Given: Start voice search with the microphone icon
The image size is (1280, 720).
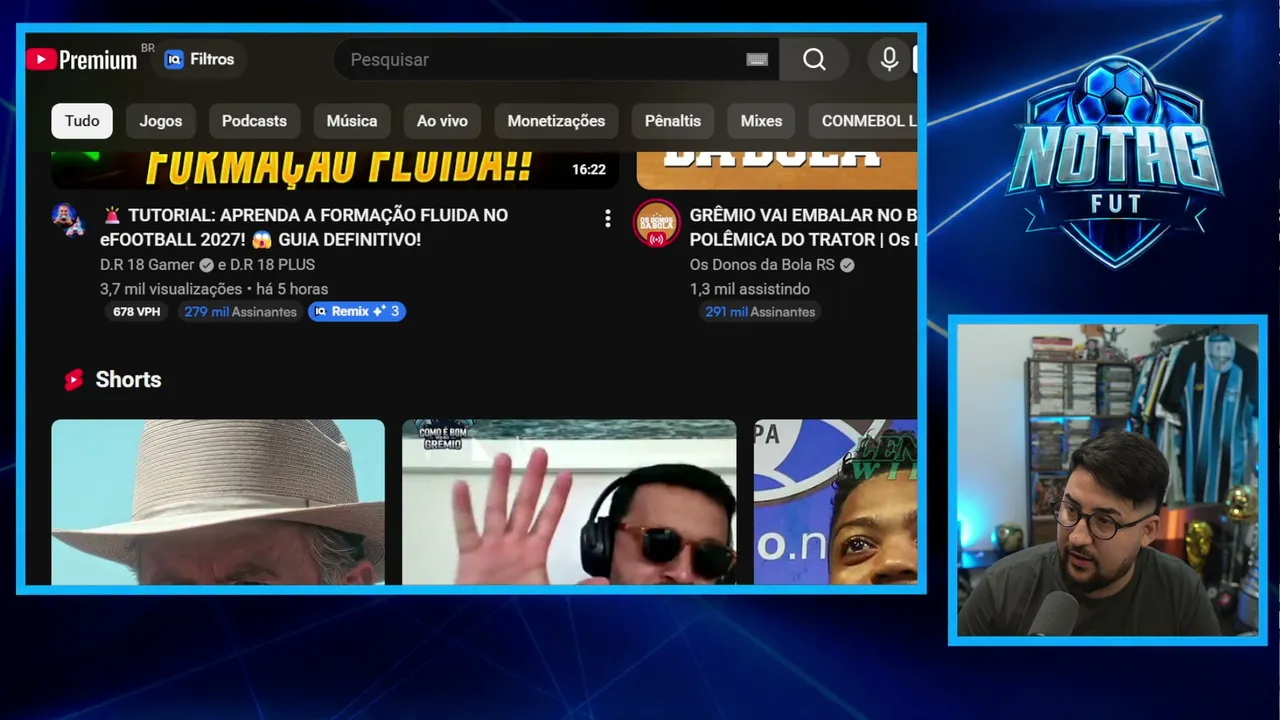Looking at the screenshot, I should pyautogui.click(x=889, y=60).
